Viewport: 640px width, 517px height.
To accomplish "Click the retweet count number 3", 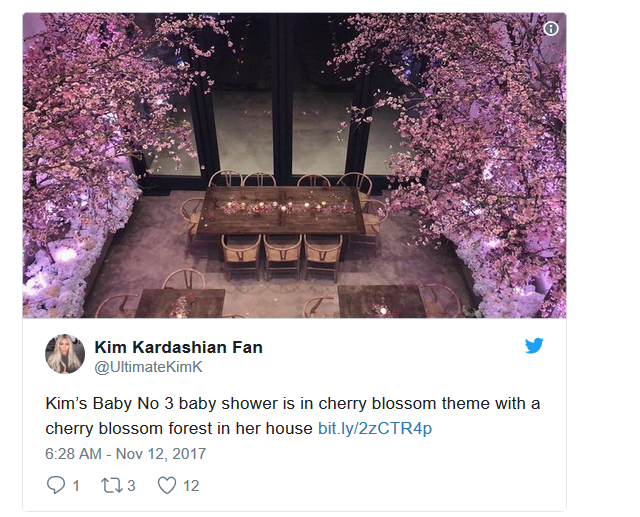I will (x=131, y=486).
